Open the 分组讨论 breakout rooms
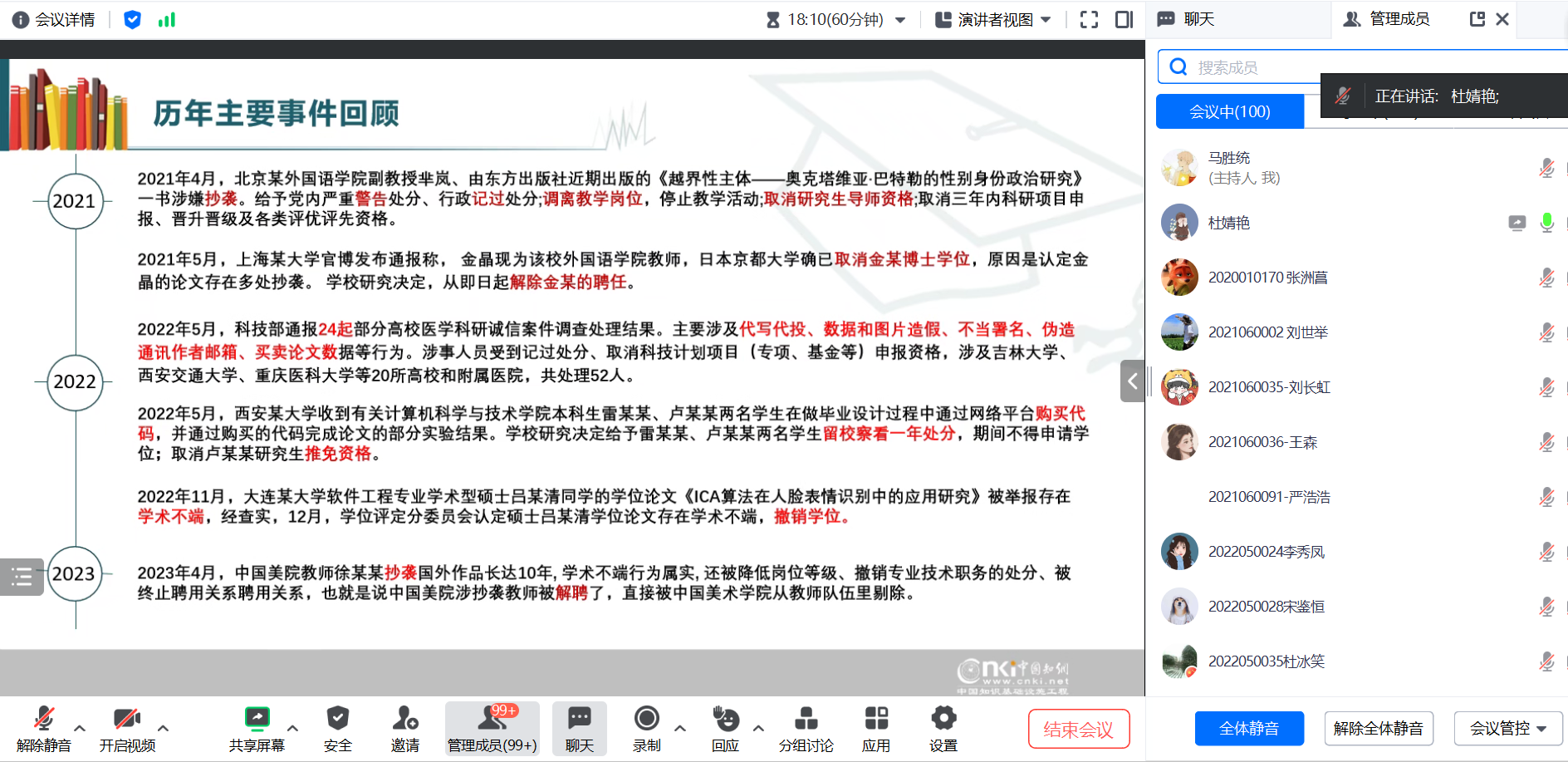Screen dimensions: 1568x762 pos(805,727)
